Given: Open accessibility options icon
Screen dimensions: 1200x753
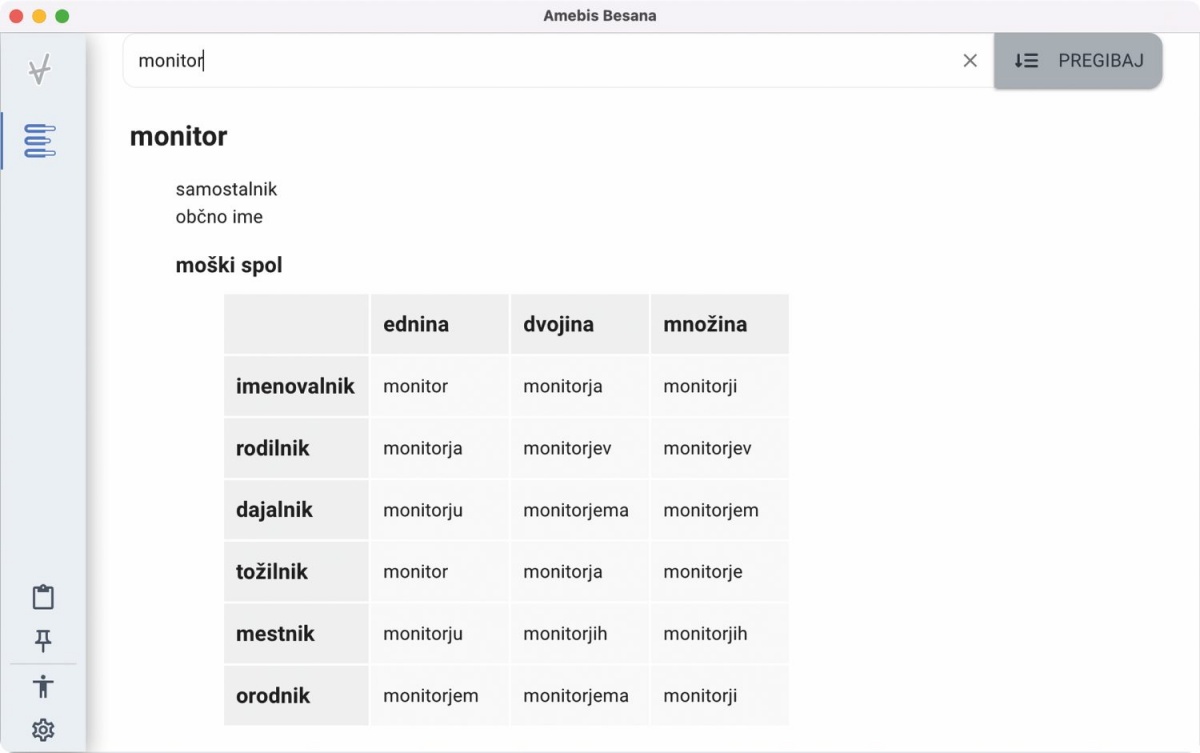Looking at the screenshot, I should (43, 686).
